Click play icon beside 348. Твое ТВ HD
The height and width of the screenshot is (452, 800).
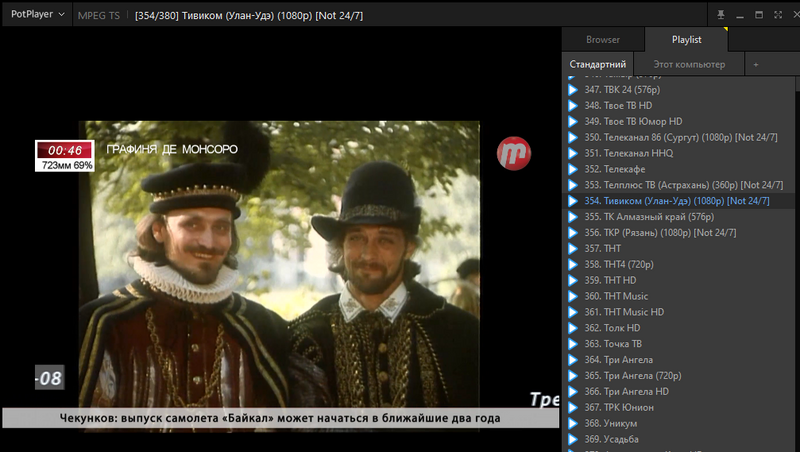pos(573,105)
